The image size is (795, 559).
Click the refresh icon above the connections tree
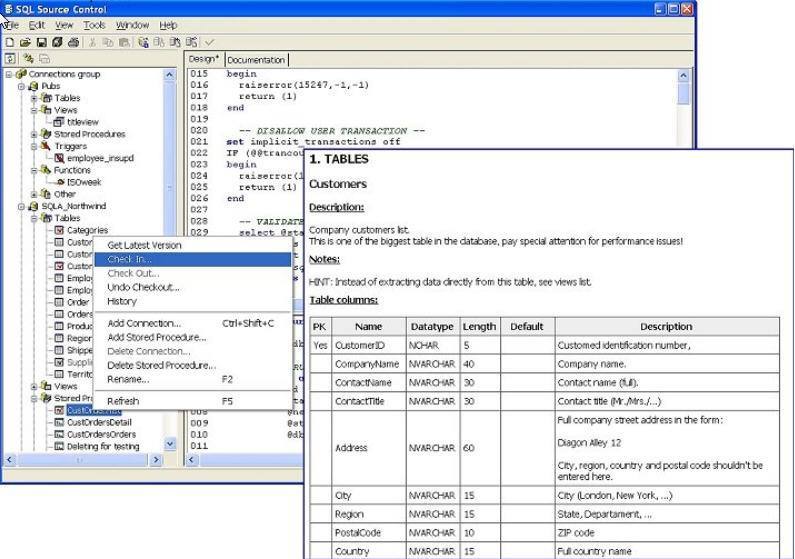pos(9,59)
